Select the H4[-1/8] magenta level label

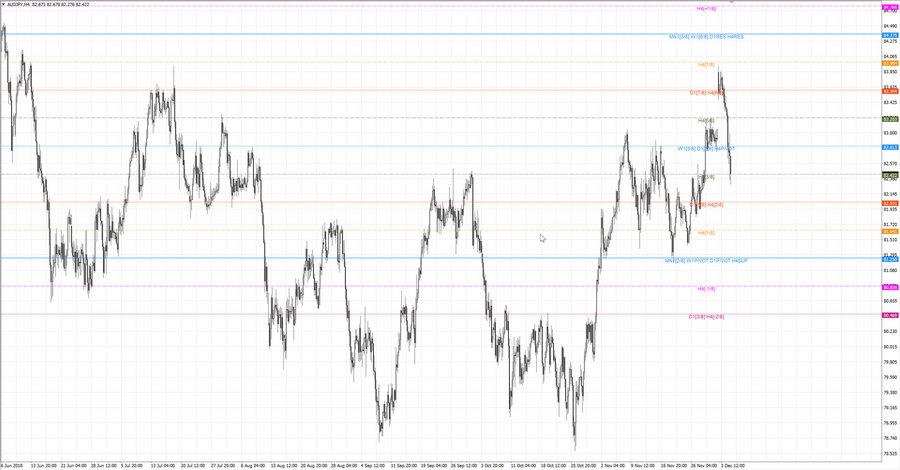[x=707, y=289]
